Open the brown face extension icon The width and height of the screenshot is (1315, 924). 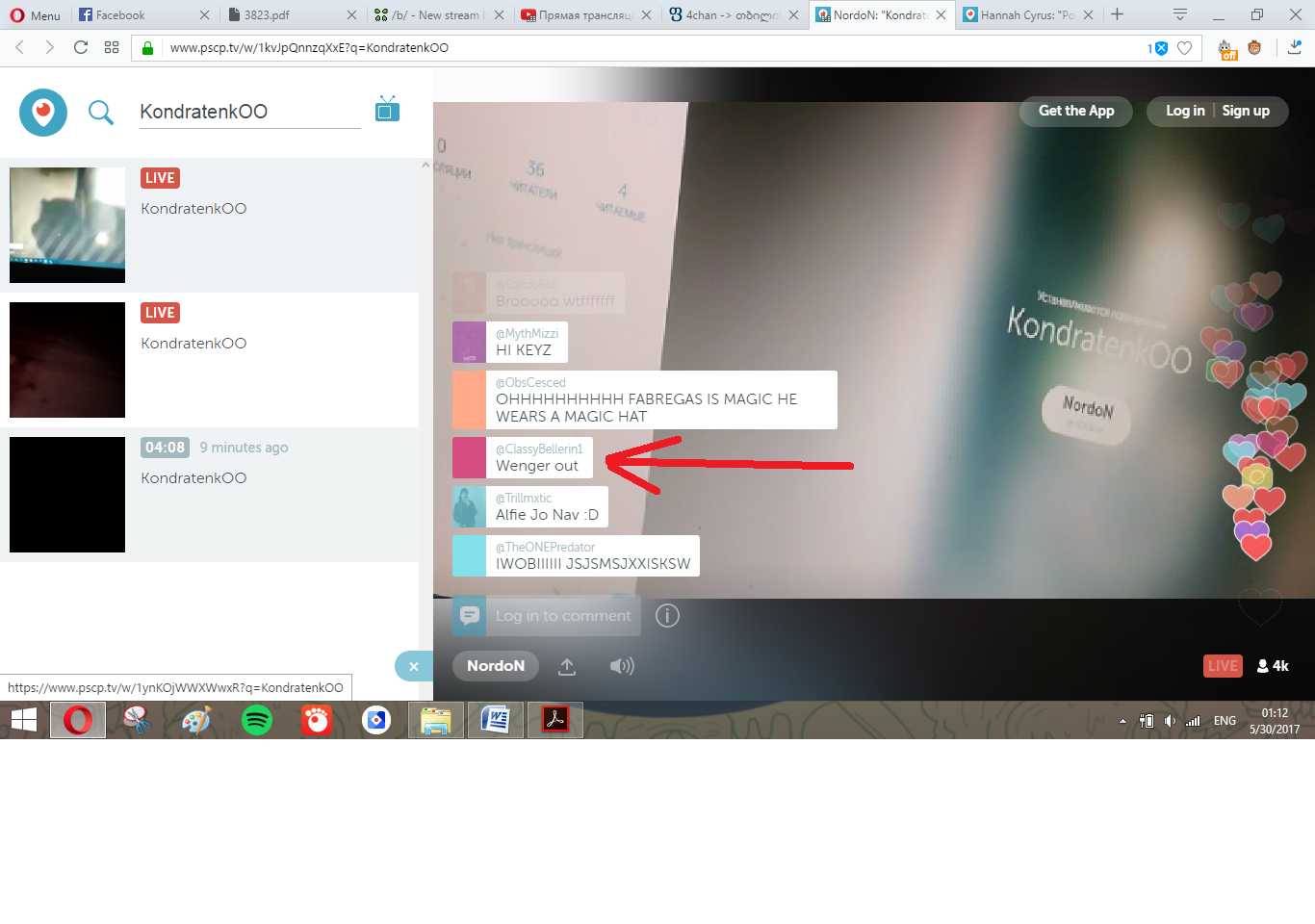click(x=1254, y=47)
